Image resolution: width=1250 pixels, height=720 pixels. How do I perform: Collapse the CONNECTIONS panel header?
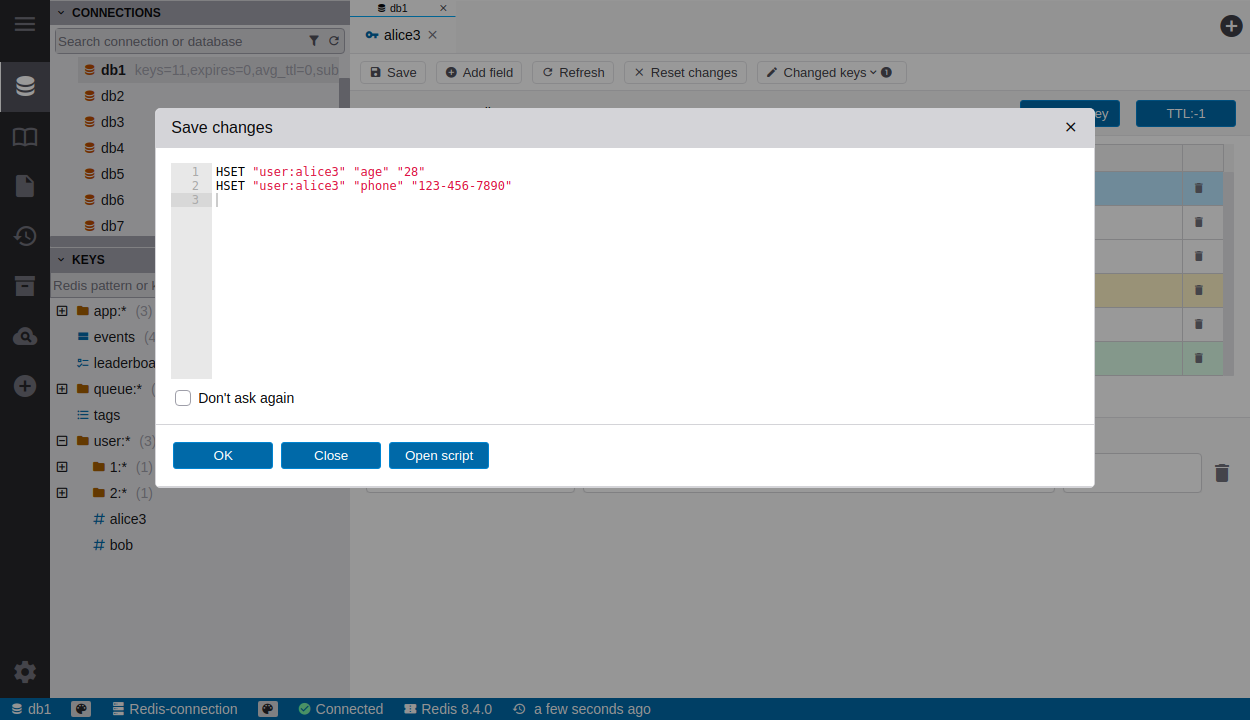click(61, 13)
